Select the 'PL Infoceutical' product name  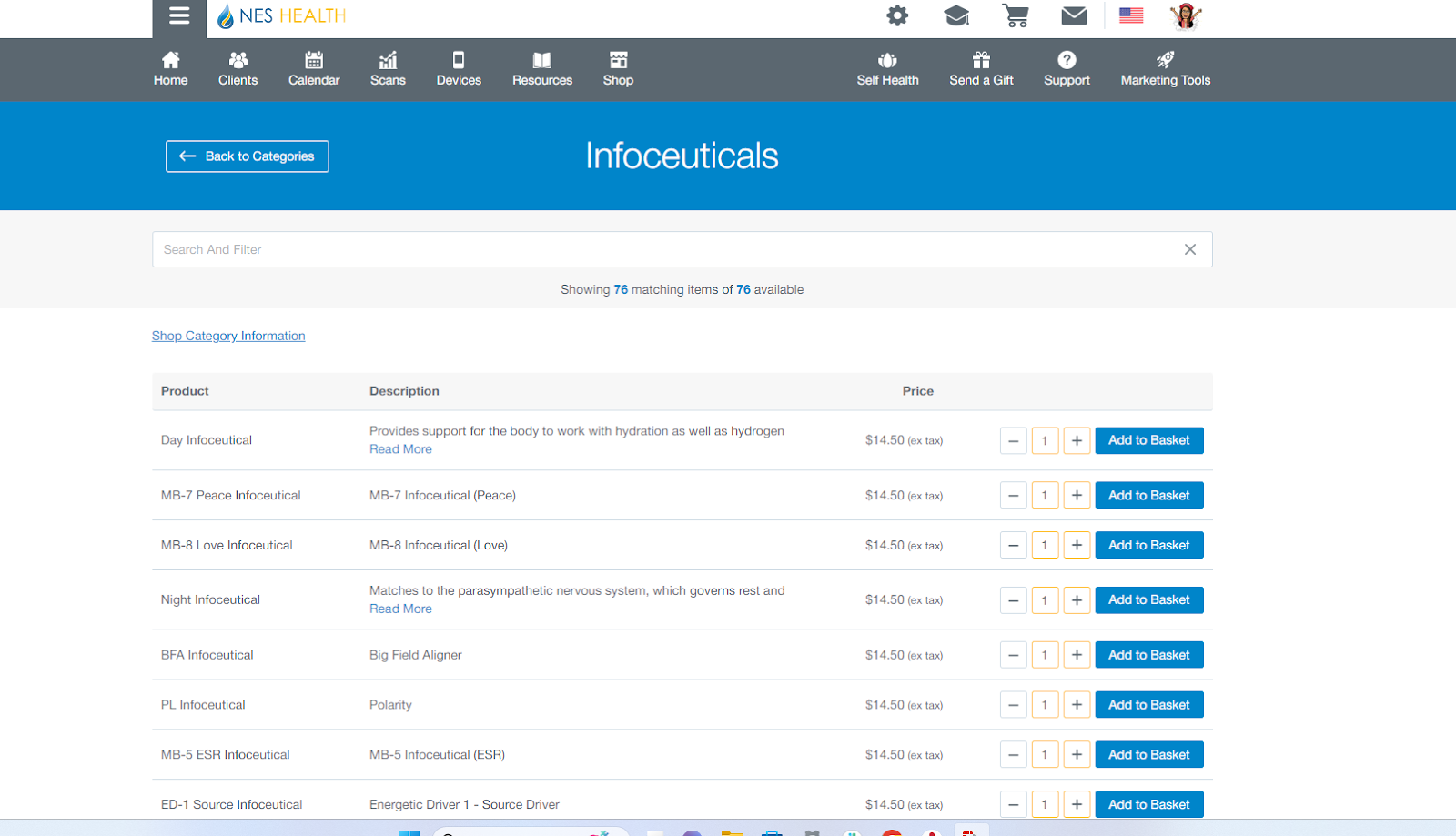[203, 705]
